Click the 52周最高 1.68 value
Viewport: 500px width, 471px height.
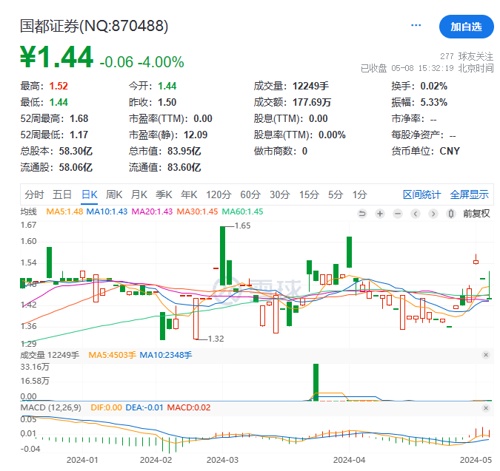[x=79, y=119]
